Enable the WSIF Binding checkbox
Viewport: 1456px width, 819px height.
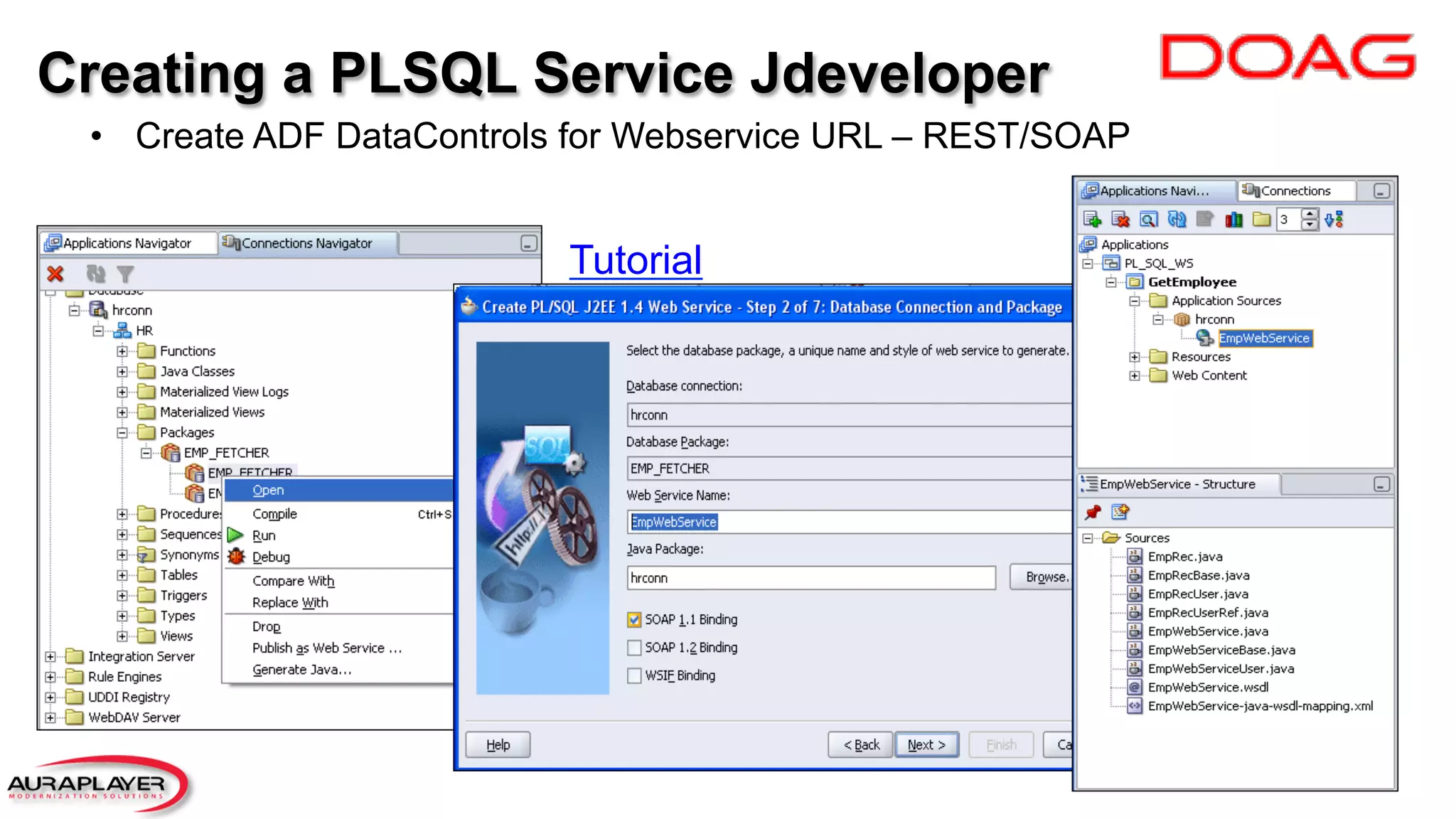[634, 676]
